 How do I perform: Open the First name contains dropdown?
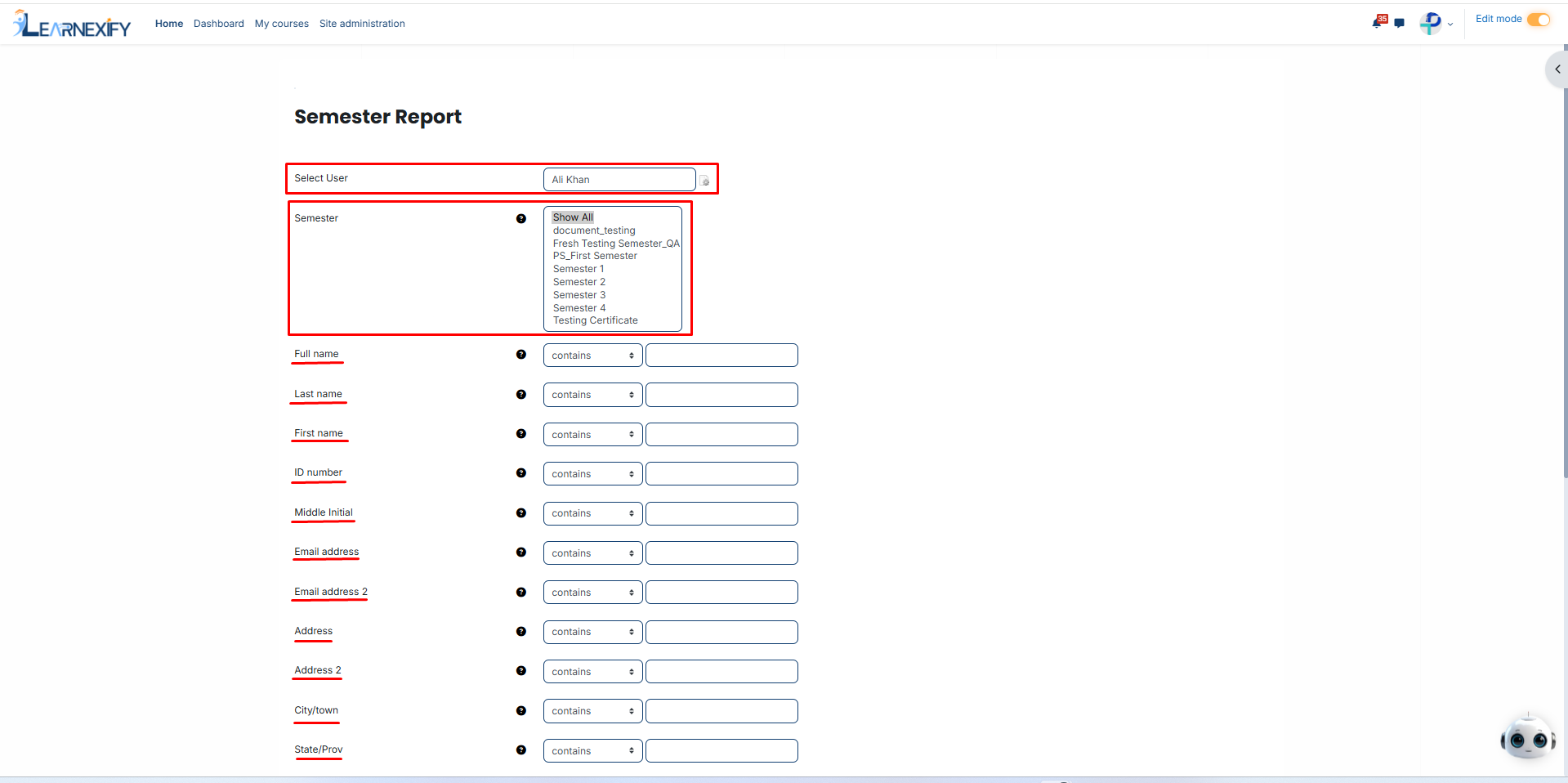[592, 435]
